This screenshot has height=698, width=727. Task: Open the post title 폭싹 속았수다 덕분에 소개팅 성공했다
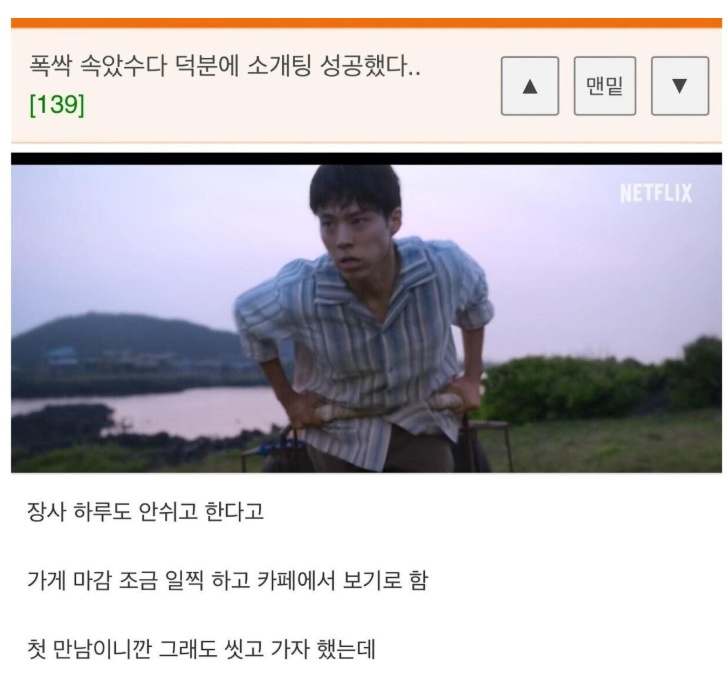pyautogui.click(x=225, y=66)
